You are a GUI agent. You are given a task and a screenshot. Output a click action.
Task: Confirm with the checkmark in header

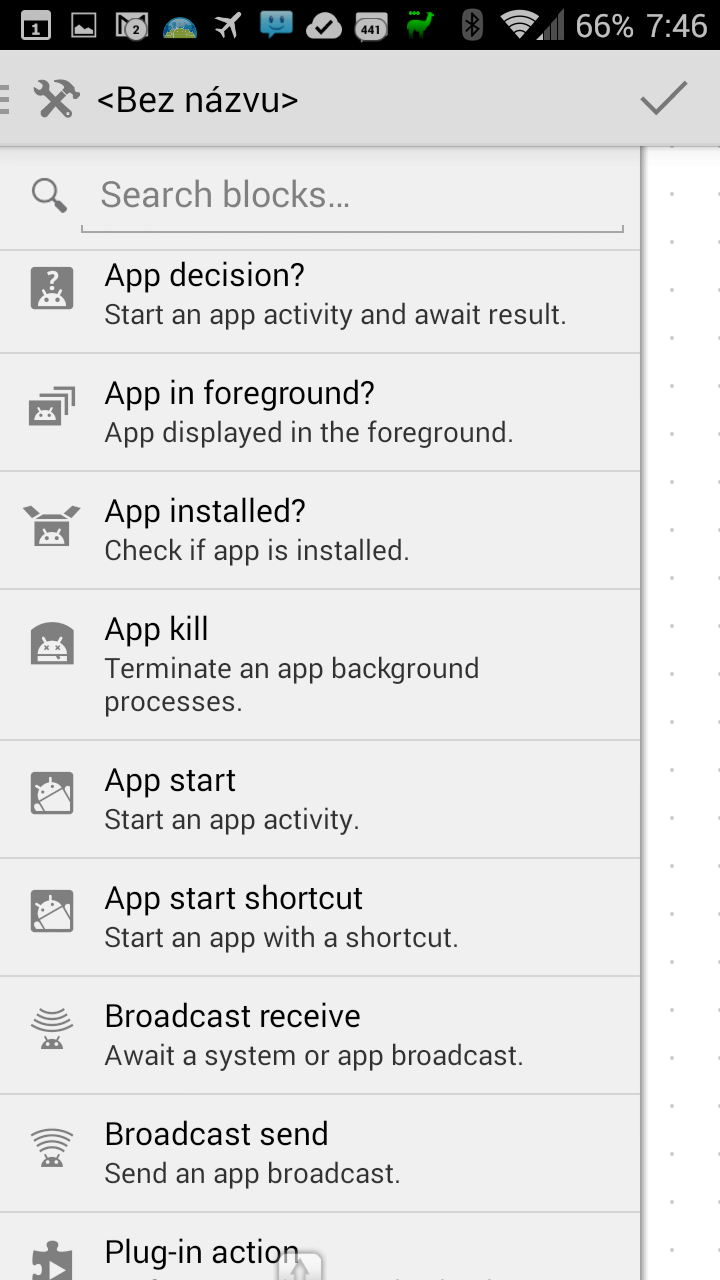664,98
